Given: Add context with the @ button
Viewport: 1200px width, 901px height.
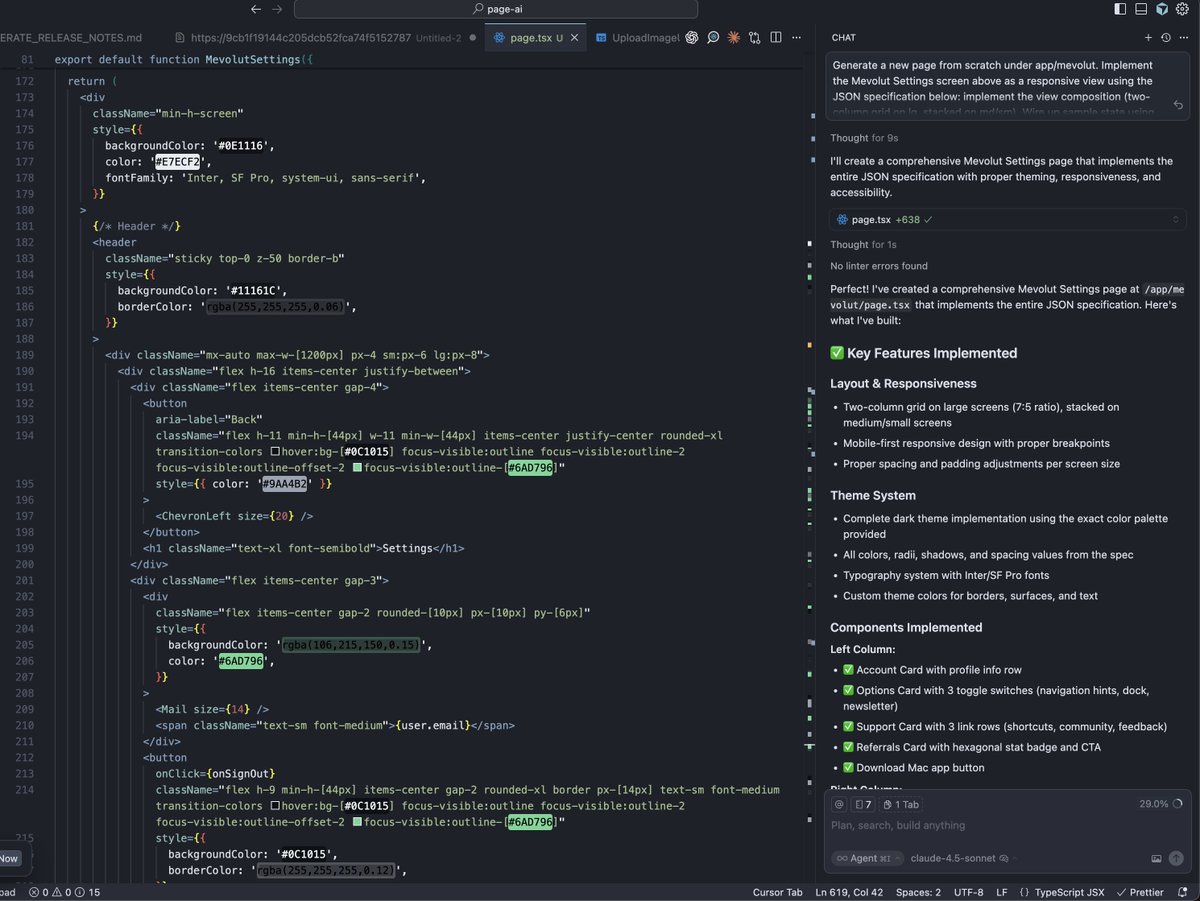Looking at the screenshot, I should tap(839, 804).
